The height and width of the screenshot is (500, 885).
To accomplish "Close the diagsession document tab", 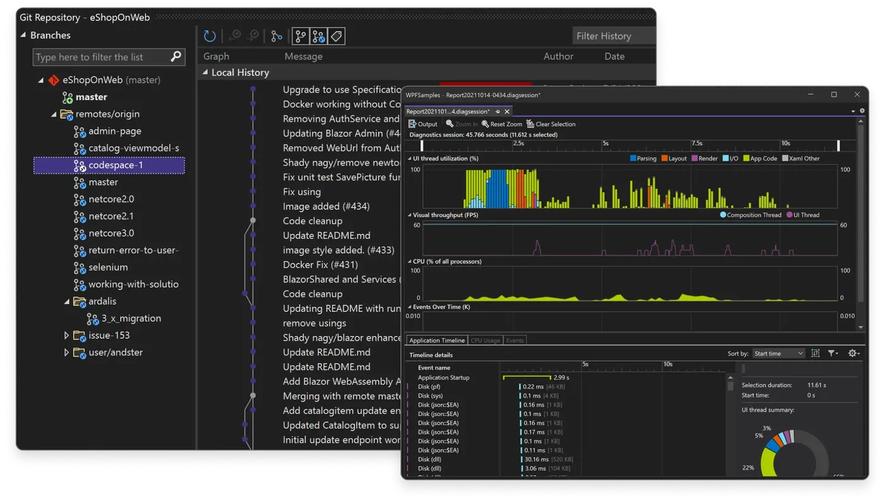I will 506,112.
